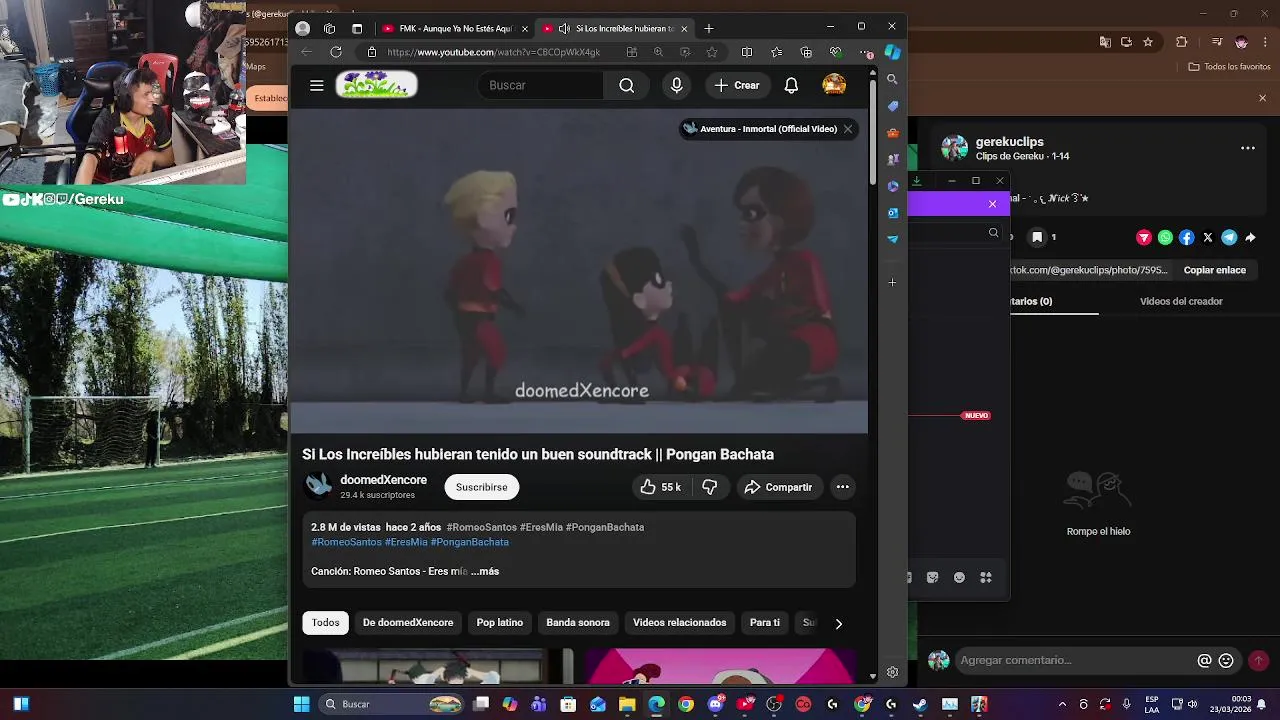Click the Incredibles video player
1280x720 pixels.
click(579, 270)
